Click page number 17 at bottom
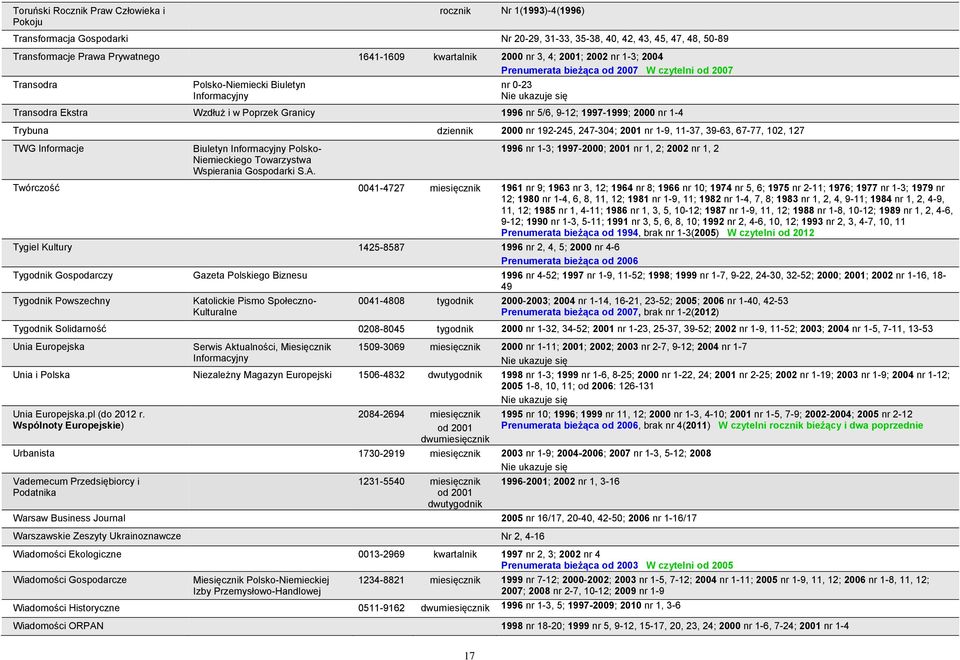 tap(470, 656)
